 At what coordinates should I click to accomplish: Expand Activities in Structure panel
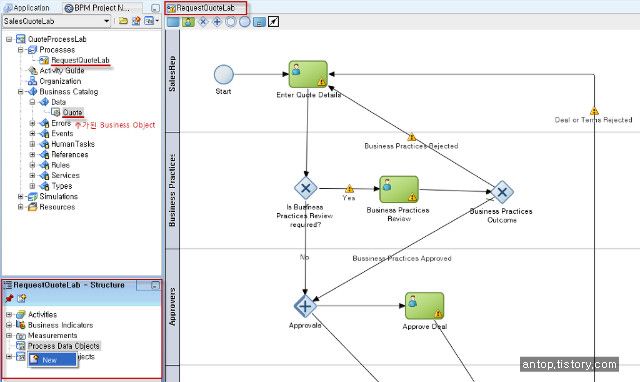(x=9, y=315)
